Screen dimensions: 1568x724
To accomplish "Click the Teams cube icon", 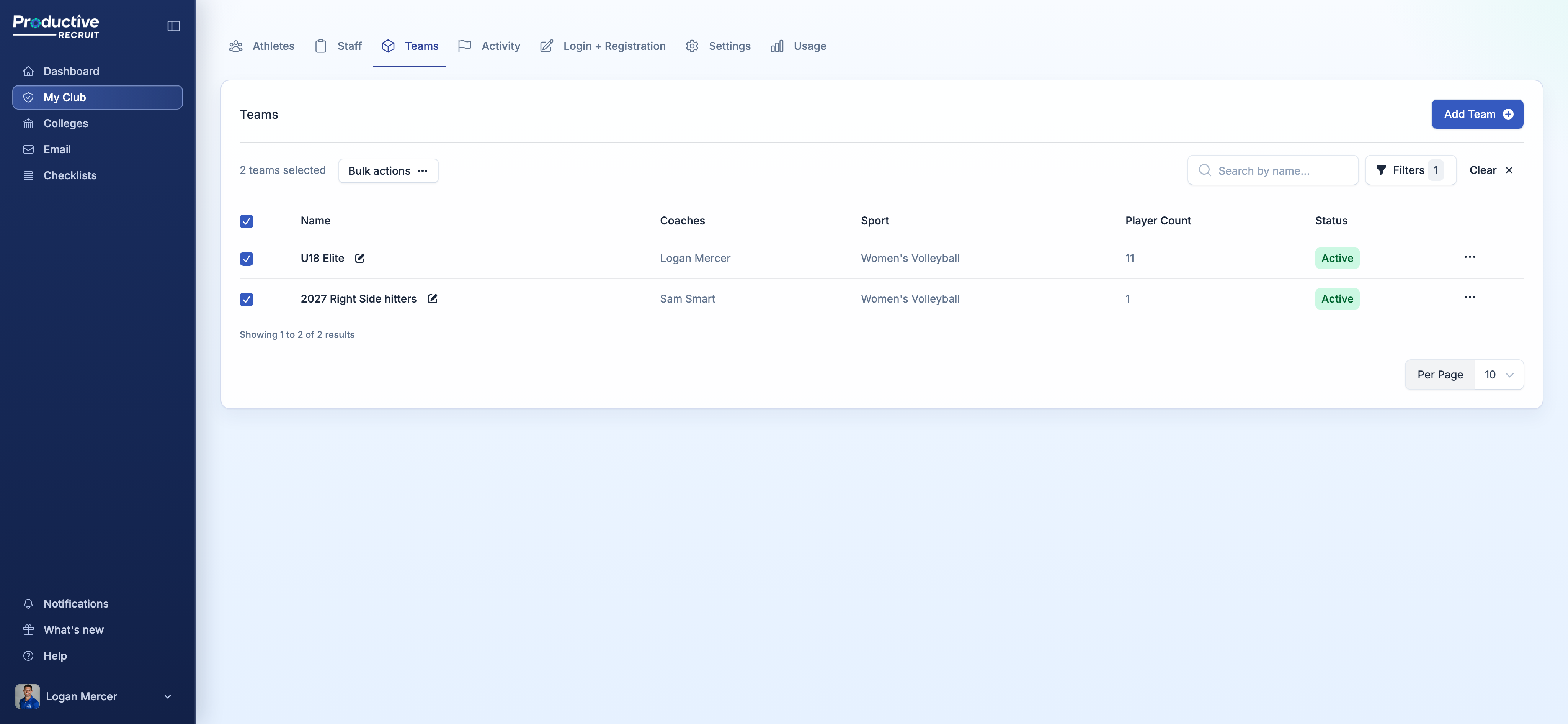I will click(388, 46).
